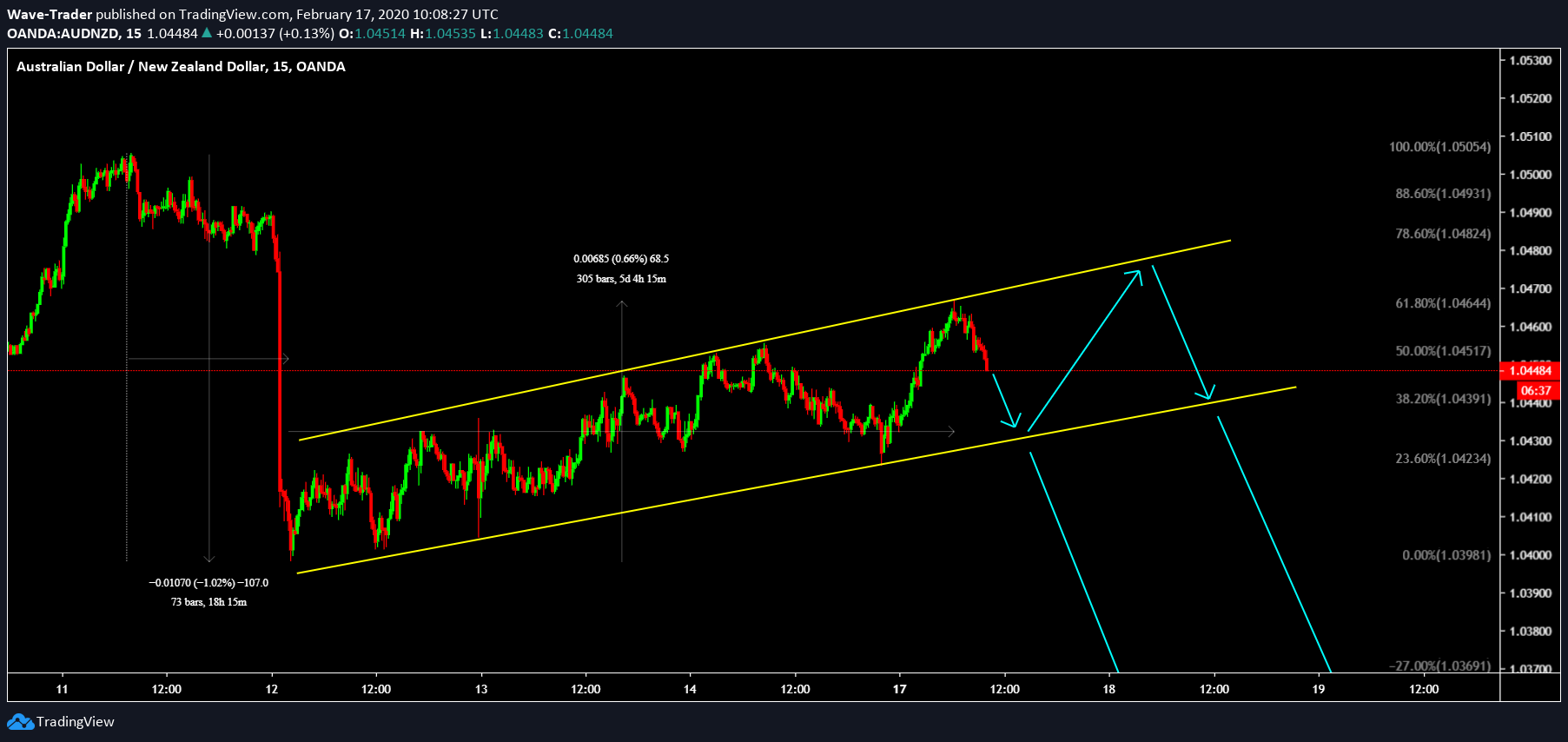Click the date 18 on the time axis
Image resolution: width=1568 pixels, height=742 pixels.
point(1109,689)
